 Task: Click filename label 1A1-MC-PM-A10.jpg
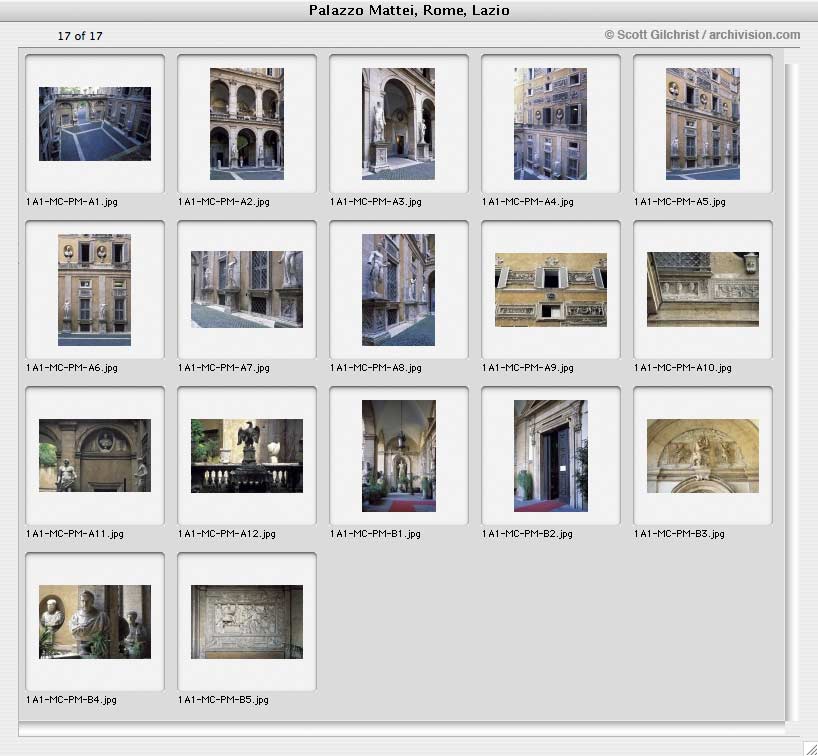coord(682,368)
